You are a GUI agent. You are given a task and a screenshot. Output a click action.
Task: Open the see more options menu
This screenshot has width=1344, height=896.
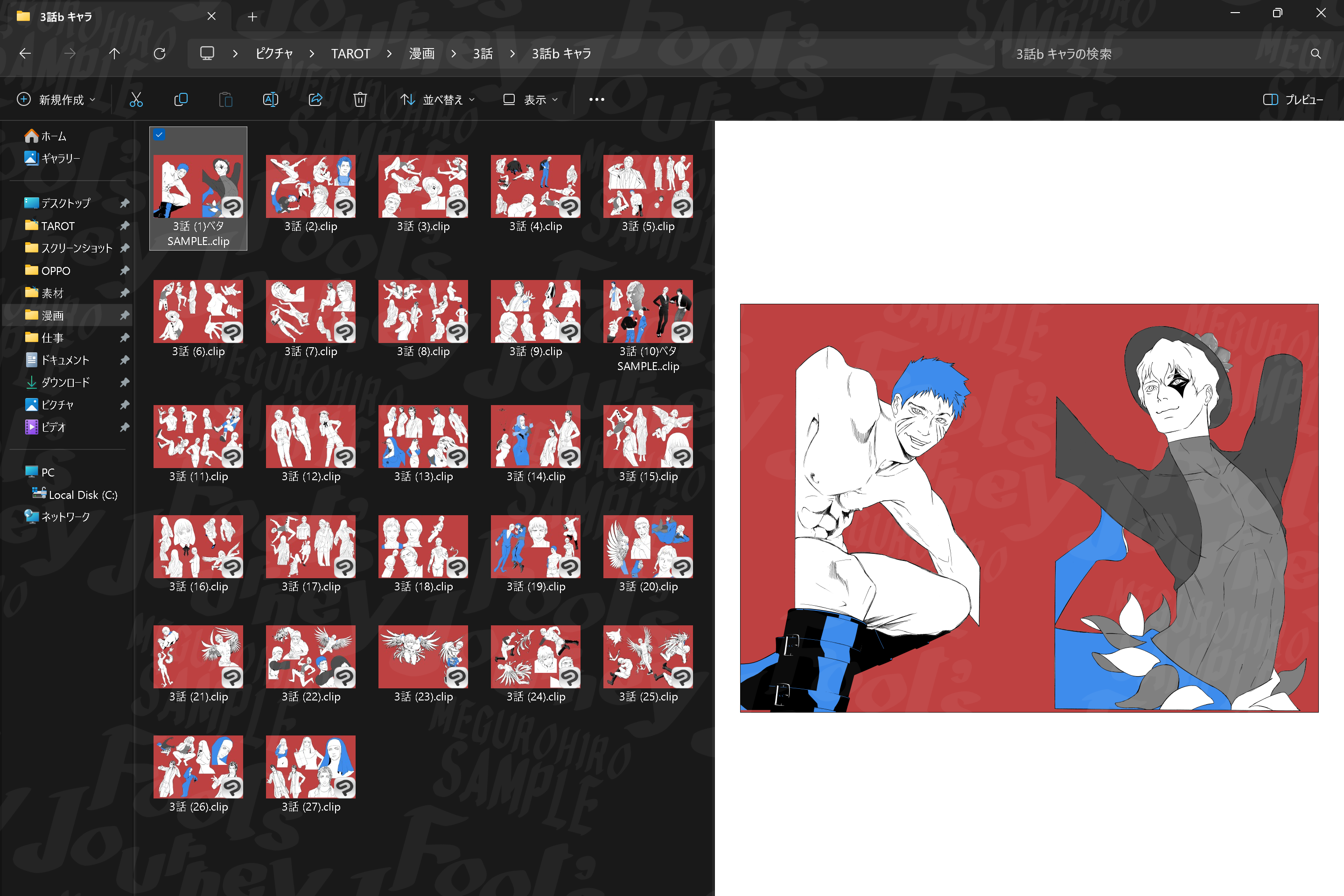(596, 99)
